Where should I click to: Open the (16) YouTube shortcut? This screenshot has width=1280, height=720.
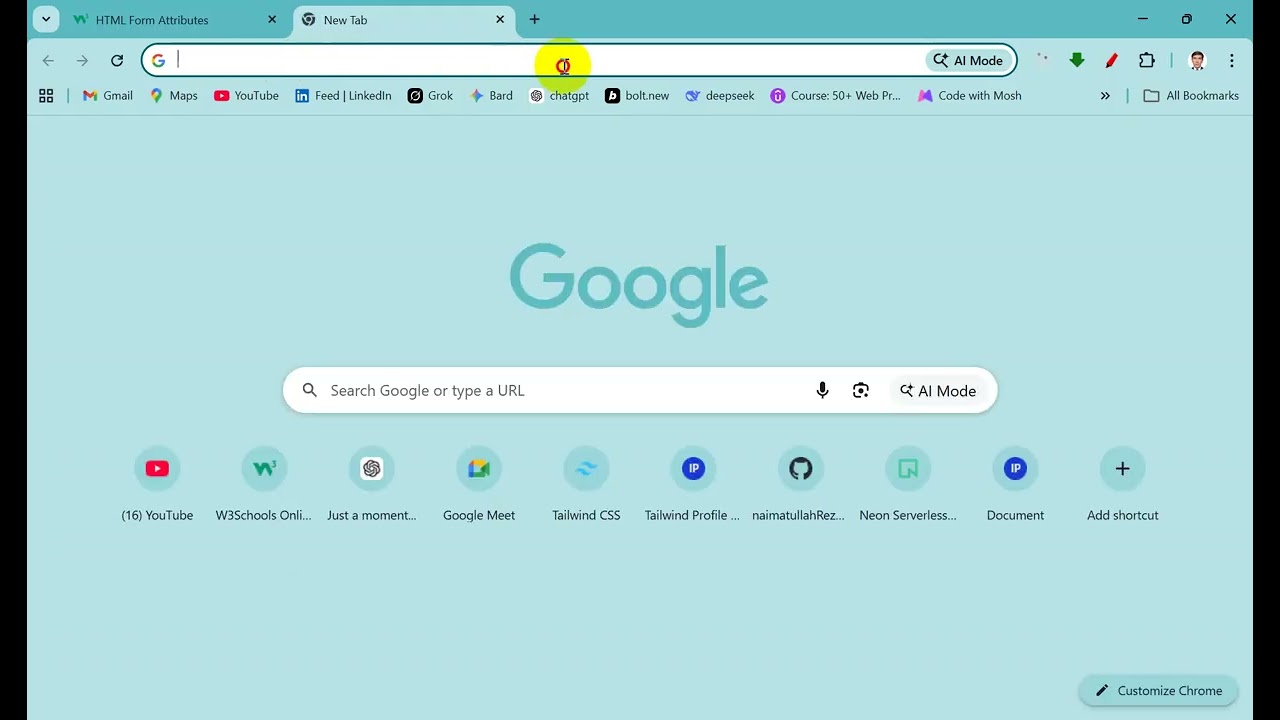(x=157, y=485)
